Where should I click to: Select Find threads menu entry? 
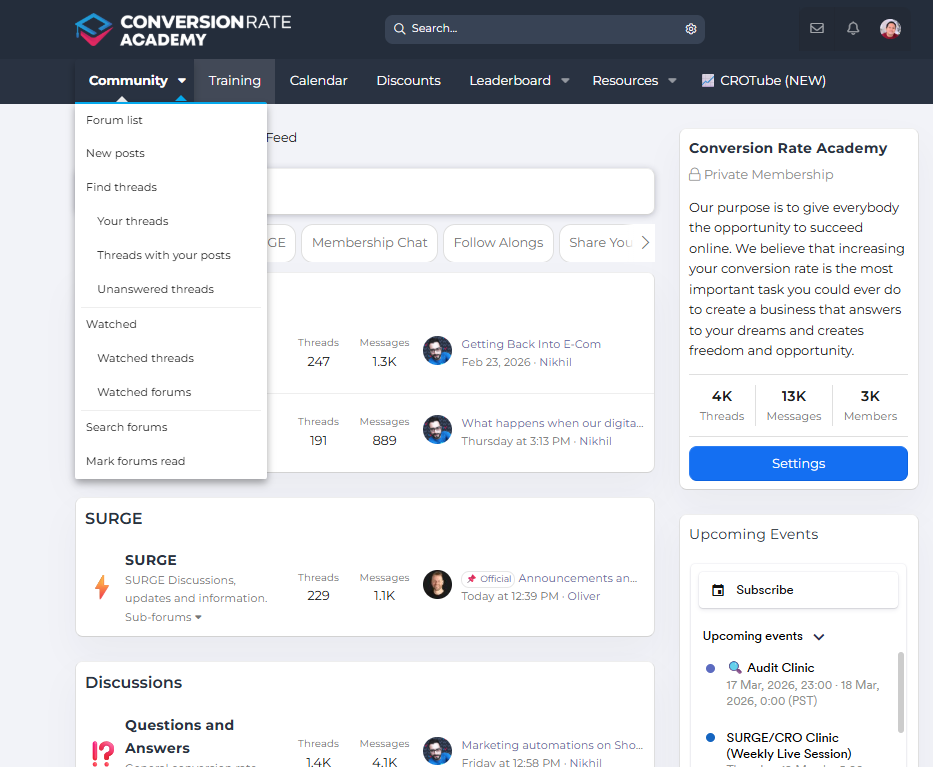[171, 187]
